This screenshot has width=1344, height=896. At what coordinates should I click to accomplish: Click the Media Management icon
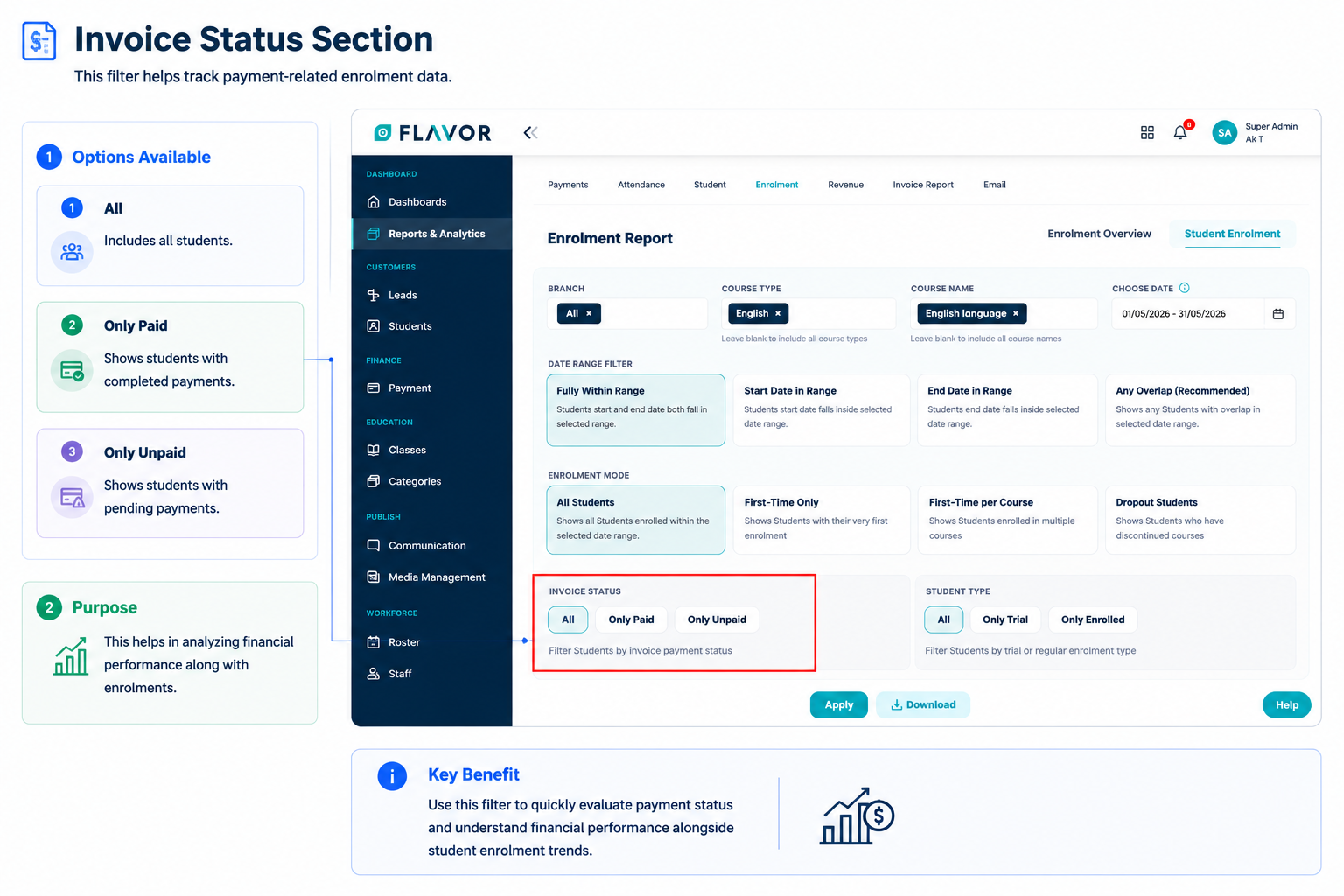point(374,577)
